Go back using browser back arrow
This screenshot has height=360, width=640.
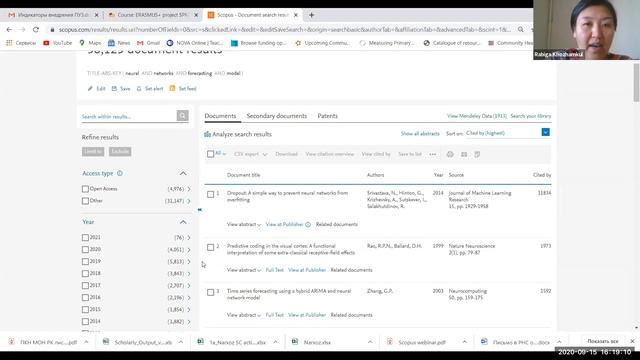pos(9,29)
